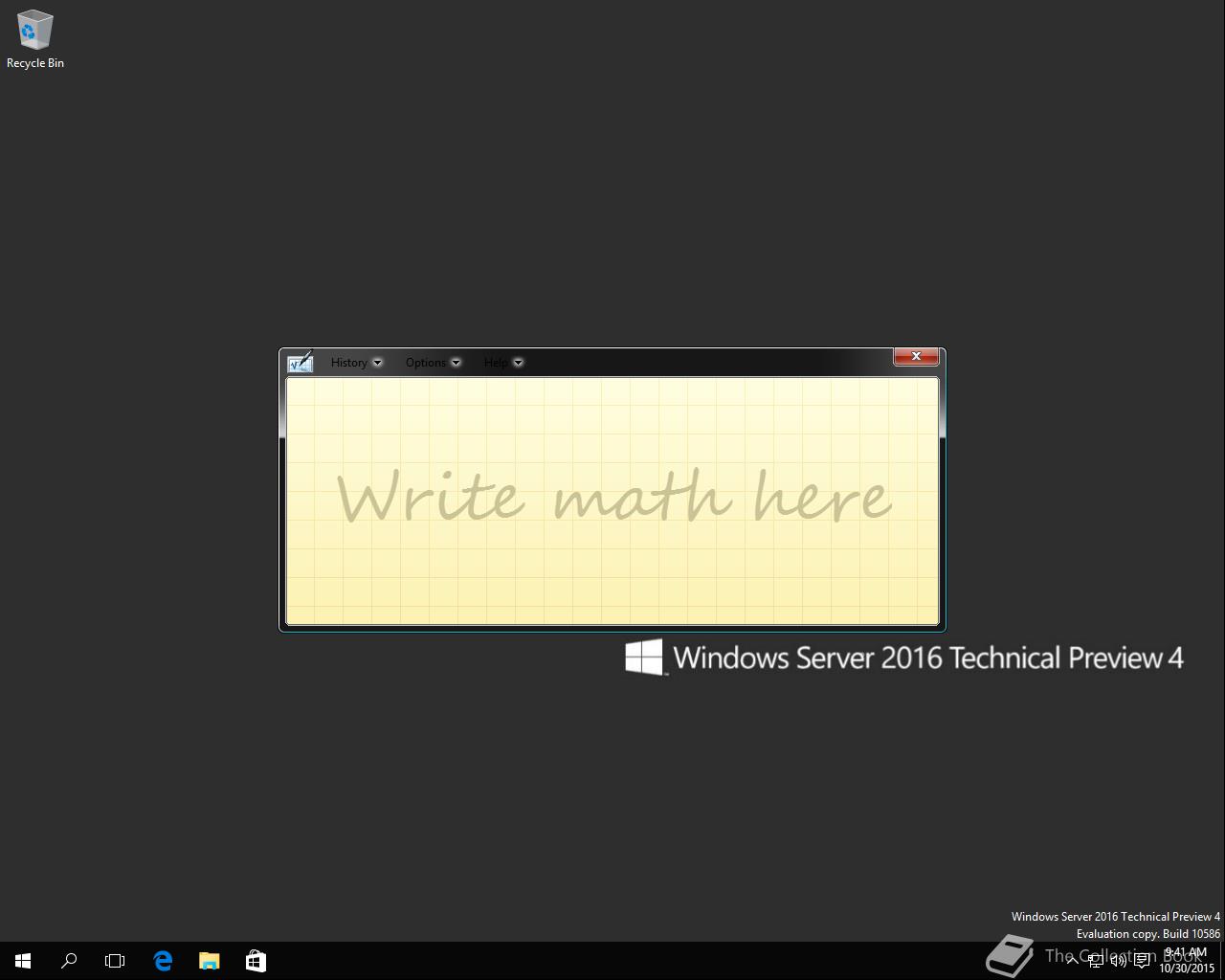Expand the Options dropdown arrow
Viewport: 1225px width, 980px height.
456,363
